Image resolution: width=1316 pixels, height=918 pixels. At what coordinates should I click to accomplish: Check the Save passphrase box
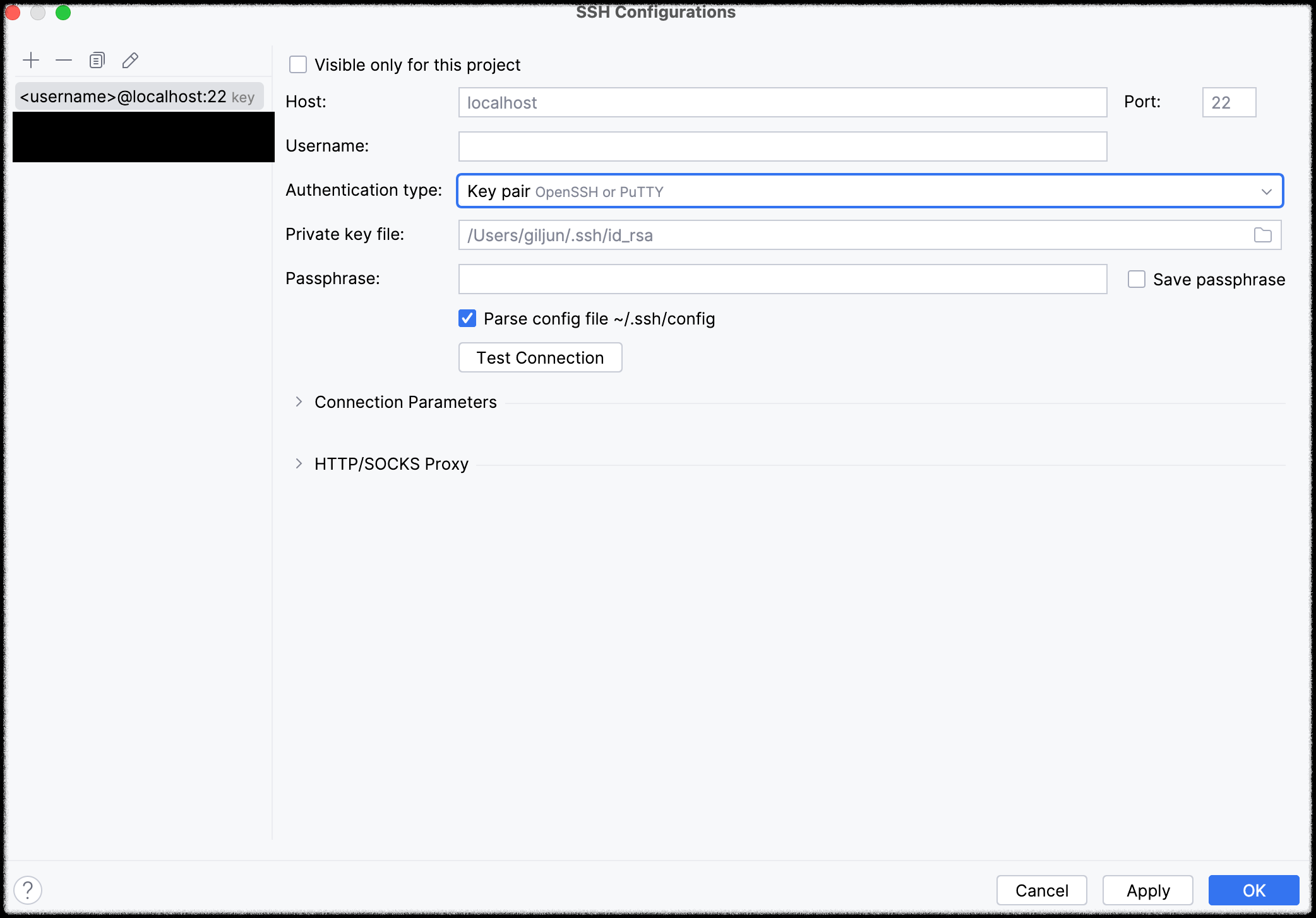pyautogui.click(x=1136, y=280)
